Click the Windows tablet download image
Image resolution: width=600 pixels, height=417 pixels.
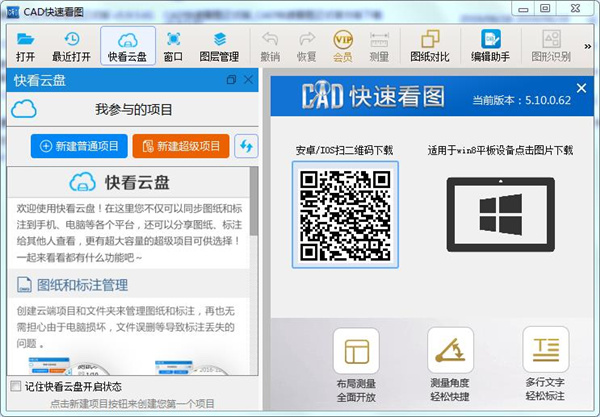[x=501, y=215]
